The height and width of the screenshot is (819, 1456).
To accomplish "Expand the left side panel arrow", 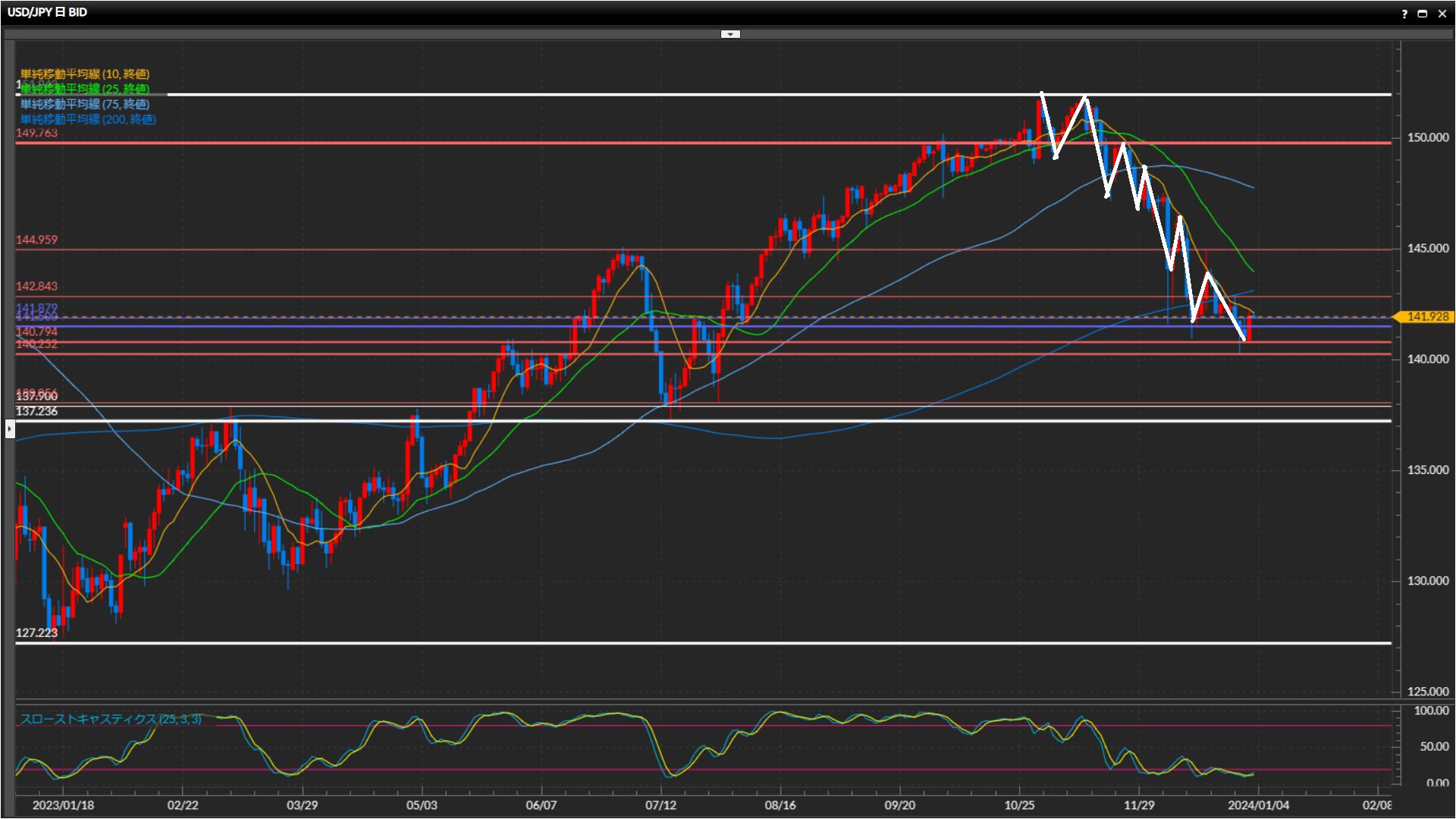I will 9,429.
